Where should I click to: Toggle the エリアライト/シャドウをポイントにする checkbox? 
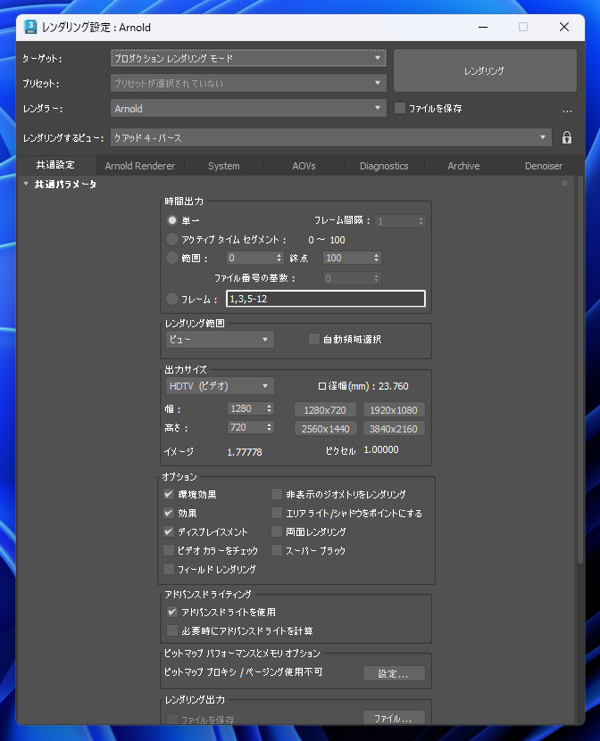[276, 513]
